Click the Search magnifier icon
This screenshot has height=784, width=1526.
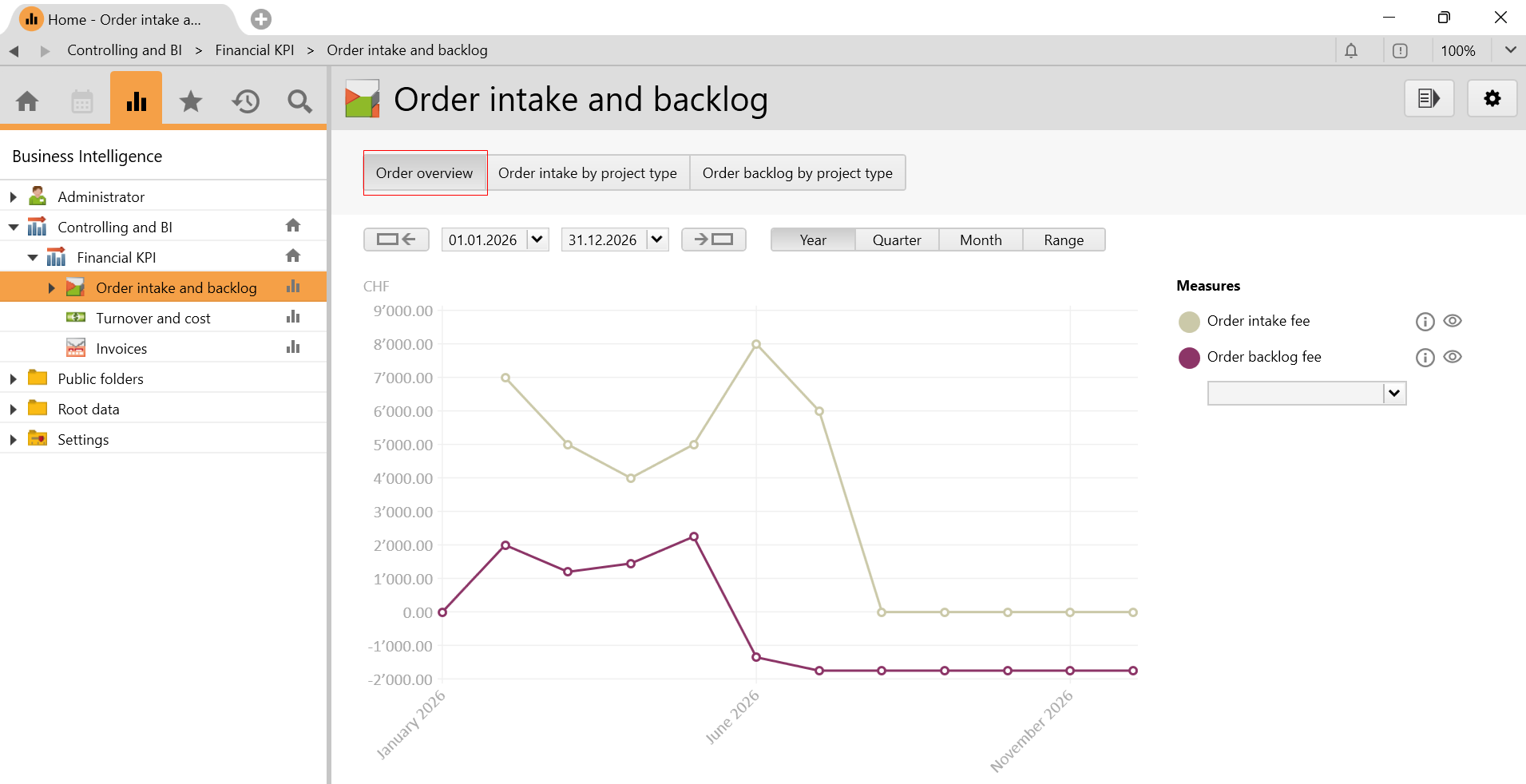tap(299, 101)
